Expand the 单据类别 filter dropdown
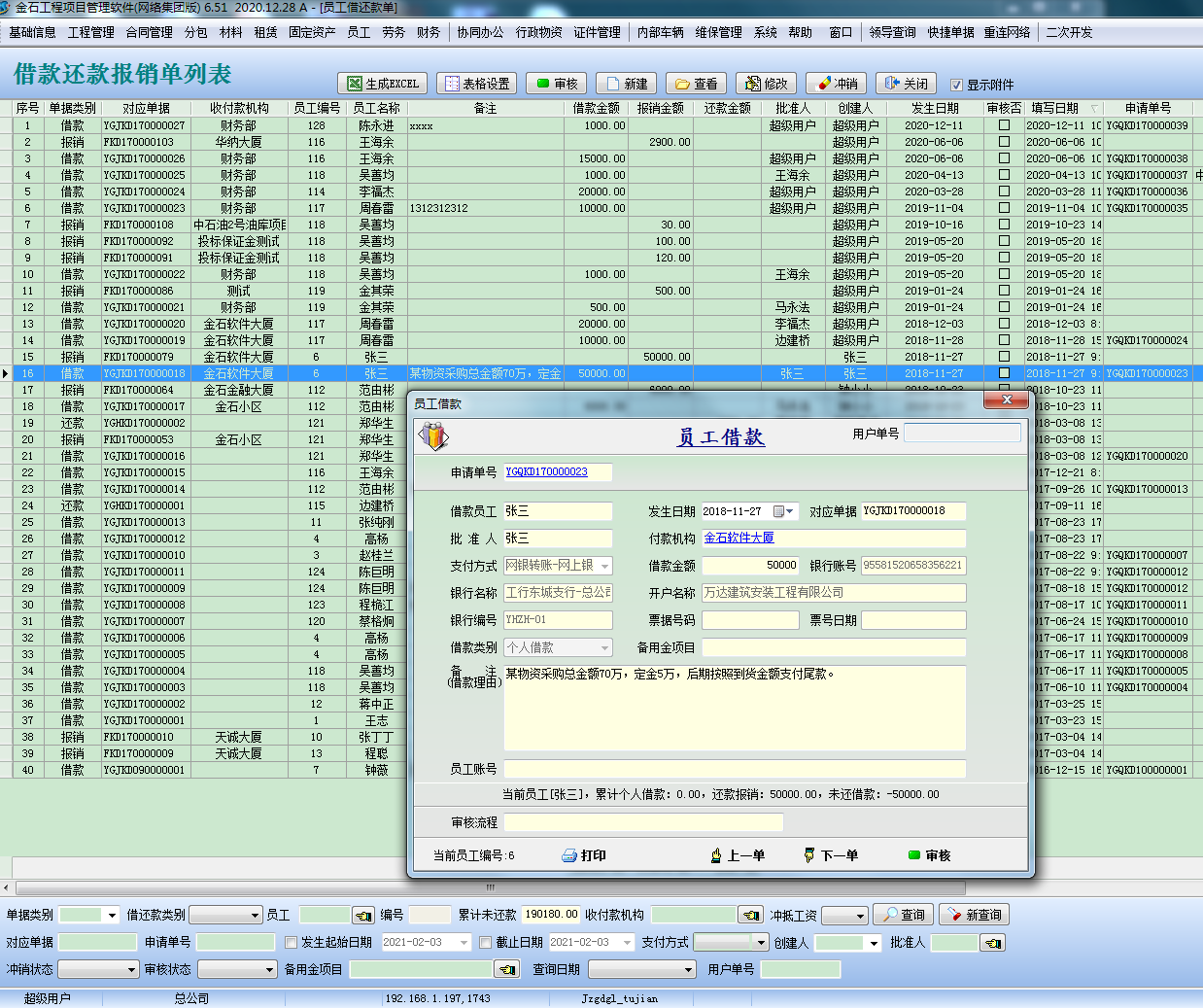 (112, 916)
